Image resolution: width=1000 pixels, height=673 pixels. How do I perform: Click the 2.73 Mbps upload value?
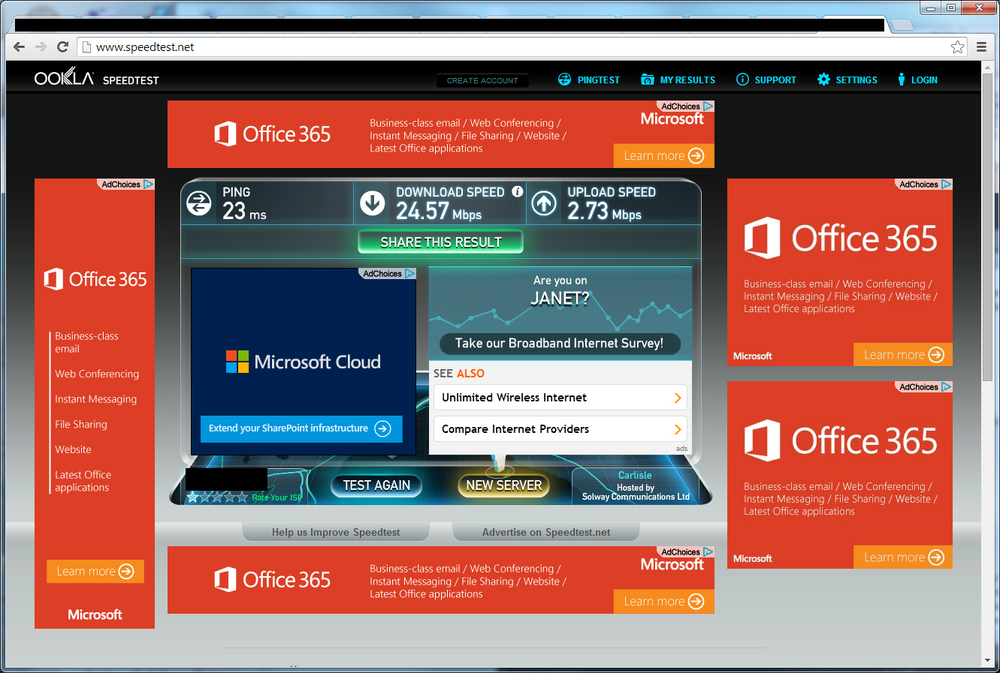(x=604, y=211)
